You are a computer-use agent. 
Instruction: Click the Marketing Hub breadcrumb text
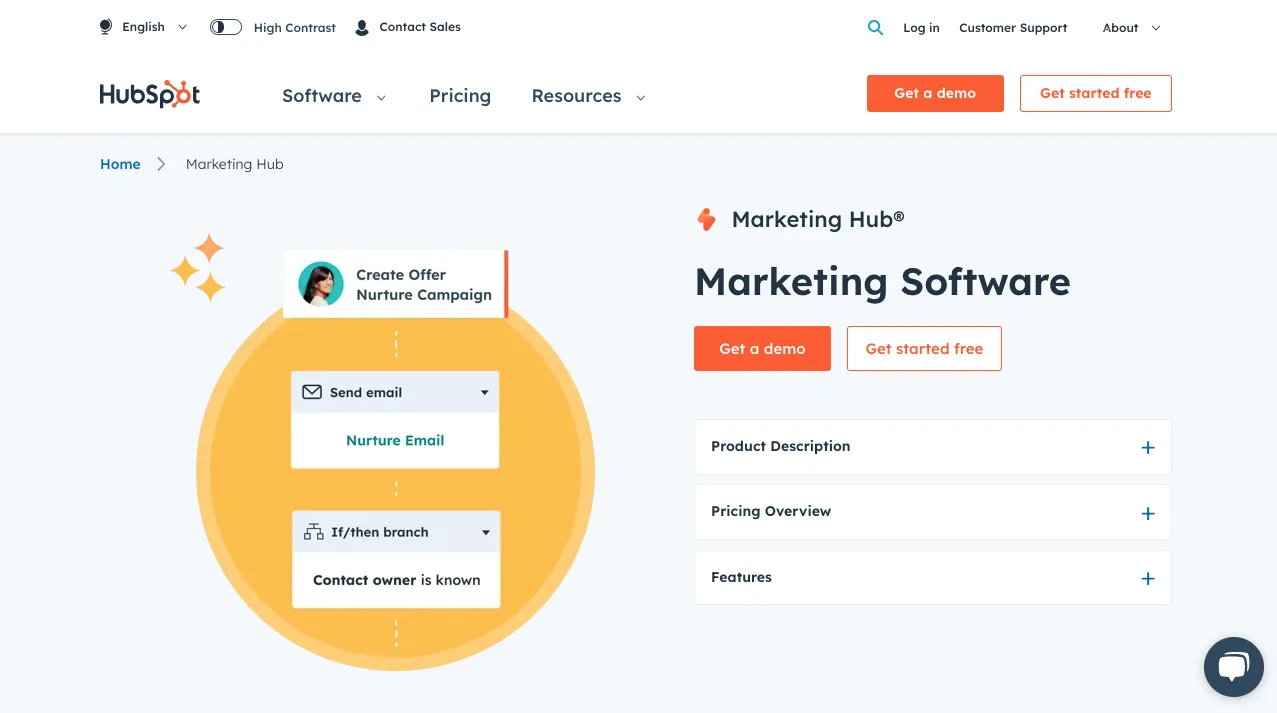[x=235, y=164]
